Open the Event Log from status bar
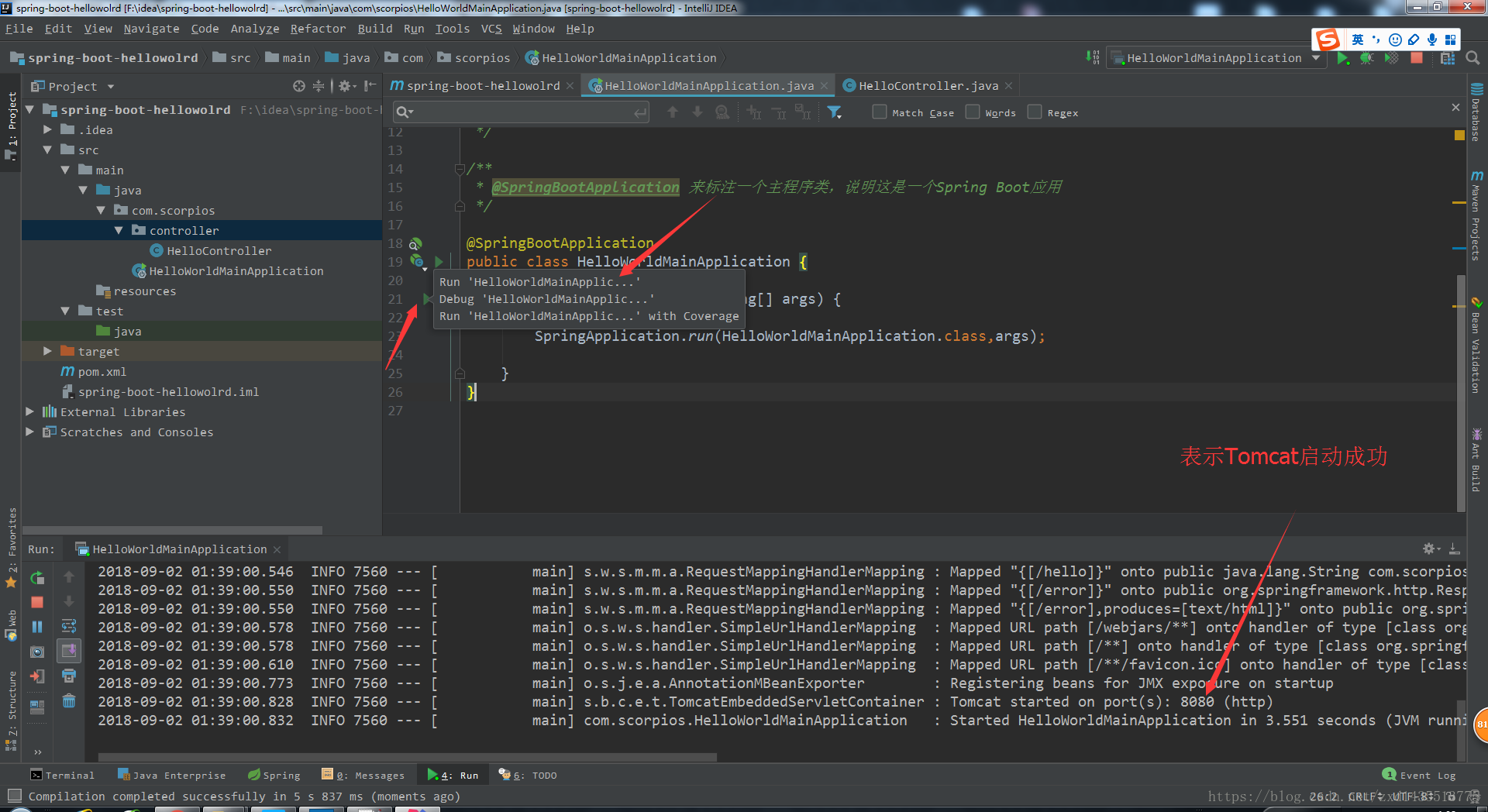This screenshot has width=1488, height=812. pyautogui.click(x=1419, y=775)
